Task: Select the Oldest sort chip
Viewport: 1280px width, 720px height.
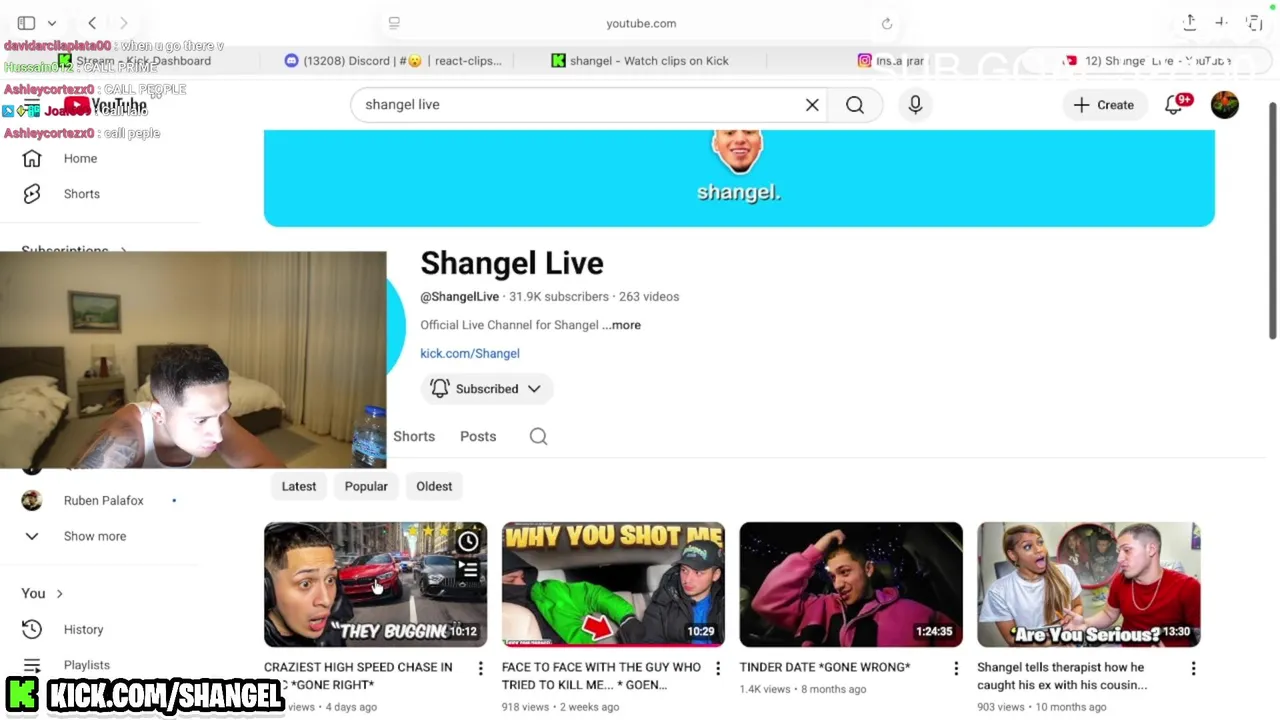Action: (x=434, y=486)
